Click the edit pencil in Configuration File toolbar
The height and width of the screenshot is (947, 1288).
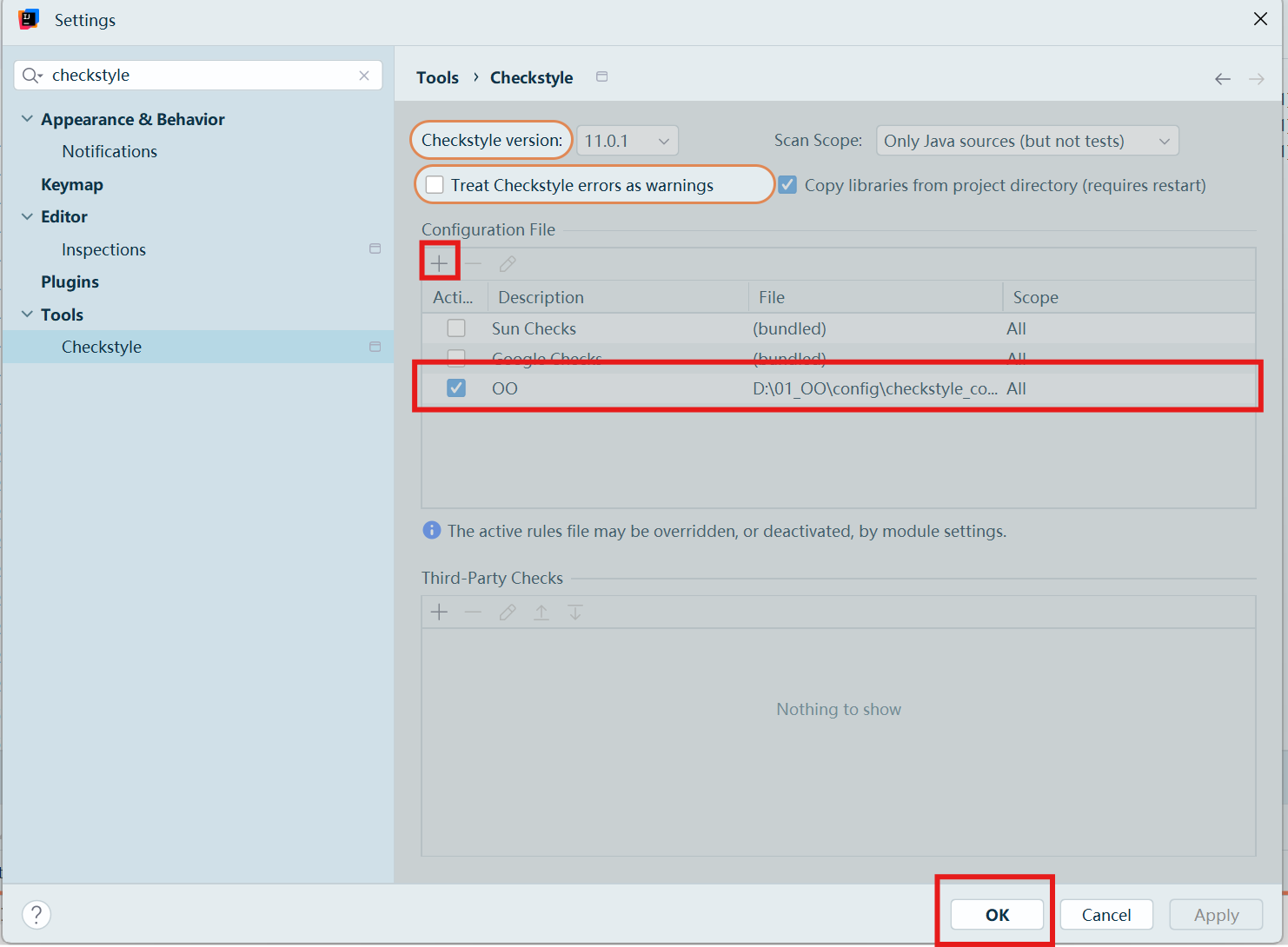tap(508, 263)
